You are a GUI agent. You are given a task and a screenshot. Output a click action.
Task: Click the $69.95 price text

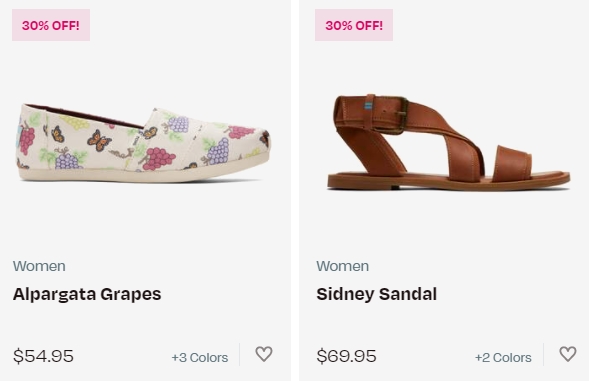point(346,356)
